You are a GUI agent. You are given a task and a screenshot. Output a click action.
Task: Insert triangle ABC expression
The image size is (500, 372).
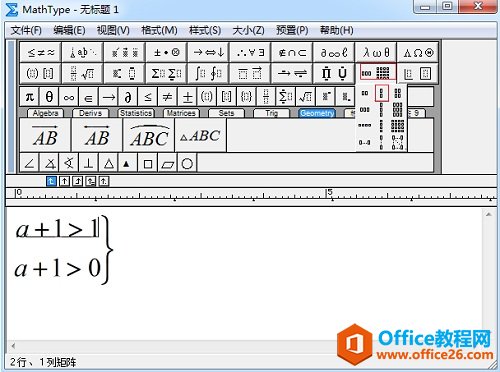pos(201,135)
